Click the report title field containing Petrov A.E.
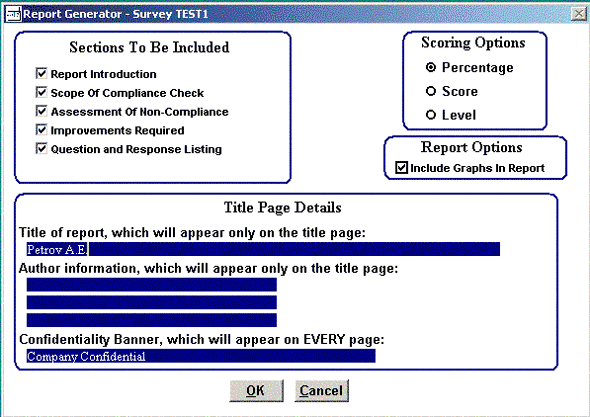 click(263, 249)
